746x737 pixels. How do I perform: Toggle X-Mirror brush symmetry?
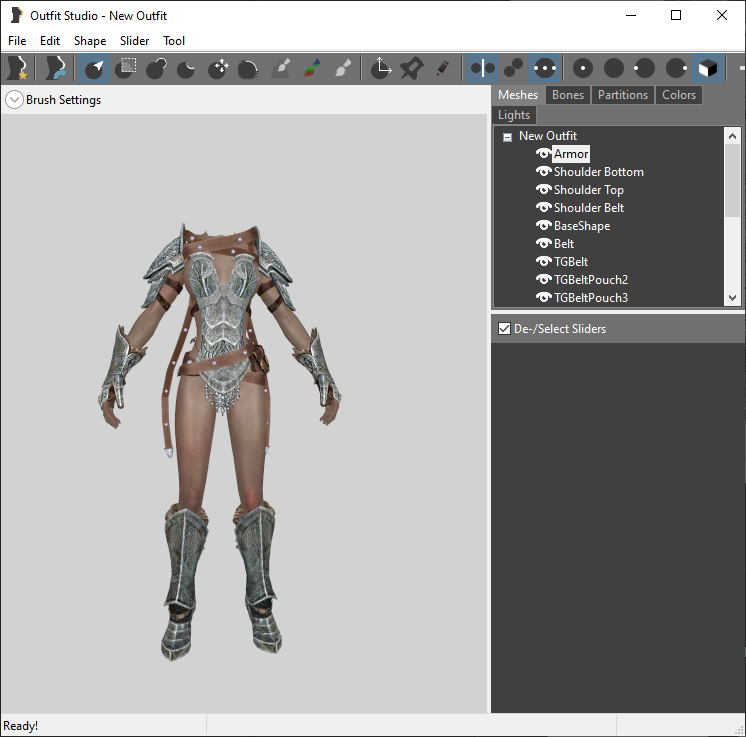coord(482,68)
